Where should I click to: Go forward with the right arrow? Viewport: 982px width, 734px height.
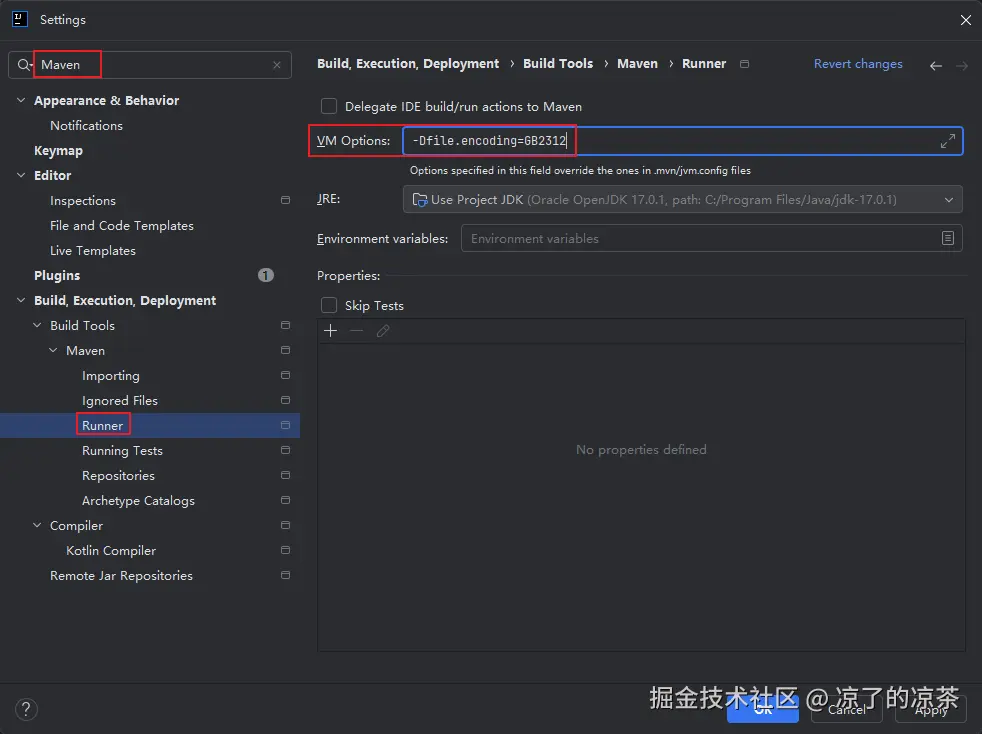click(x=962, y=66)
